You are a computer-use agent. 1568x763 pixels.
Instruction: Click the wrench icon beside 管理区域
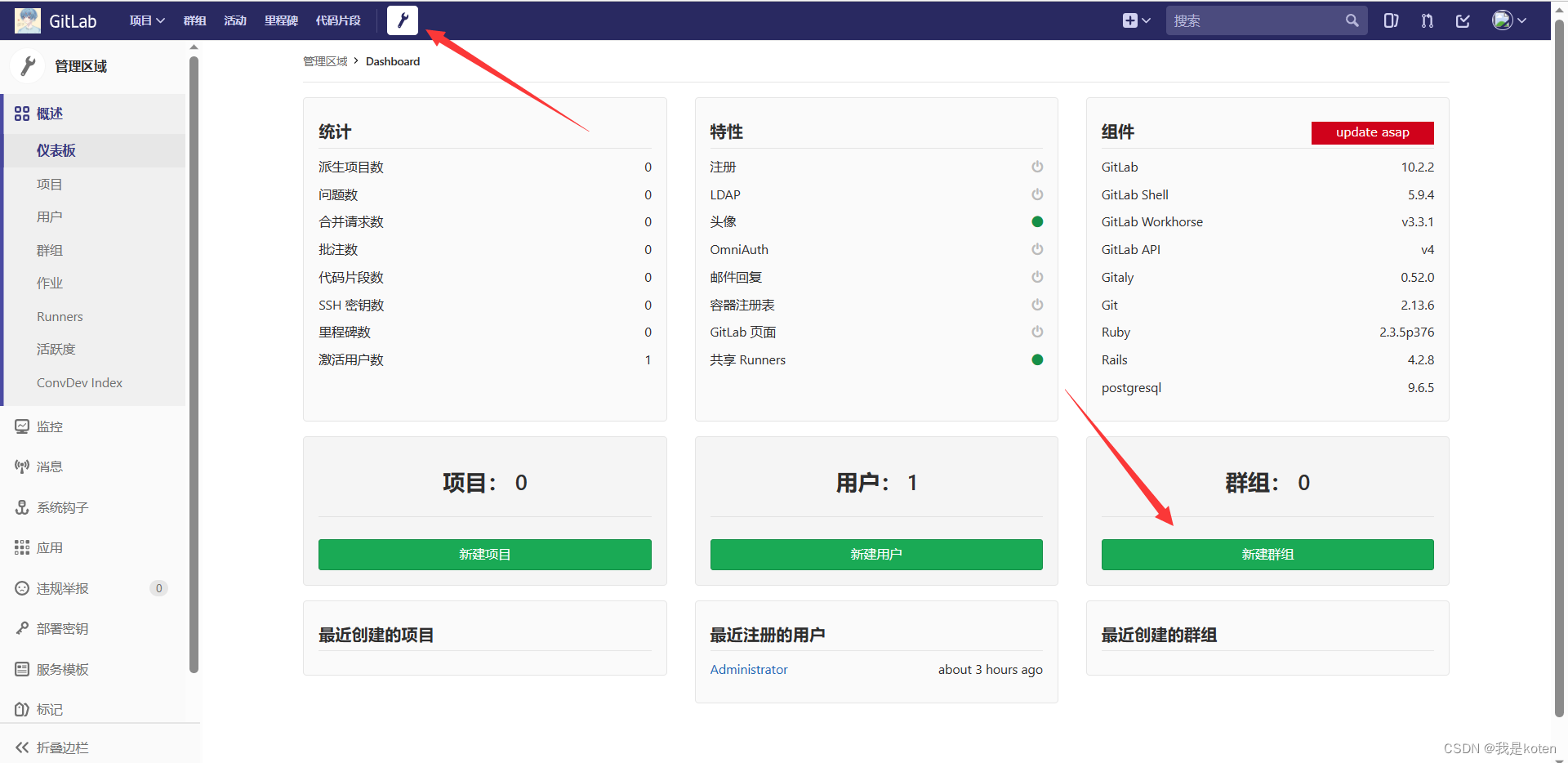pos(29,66)
